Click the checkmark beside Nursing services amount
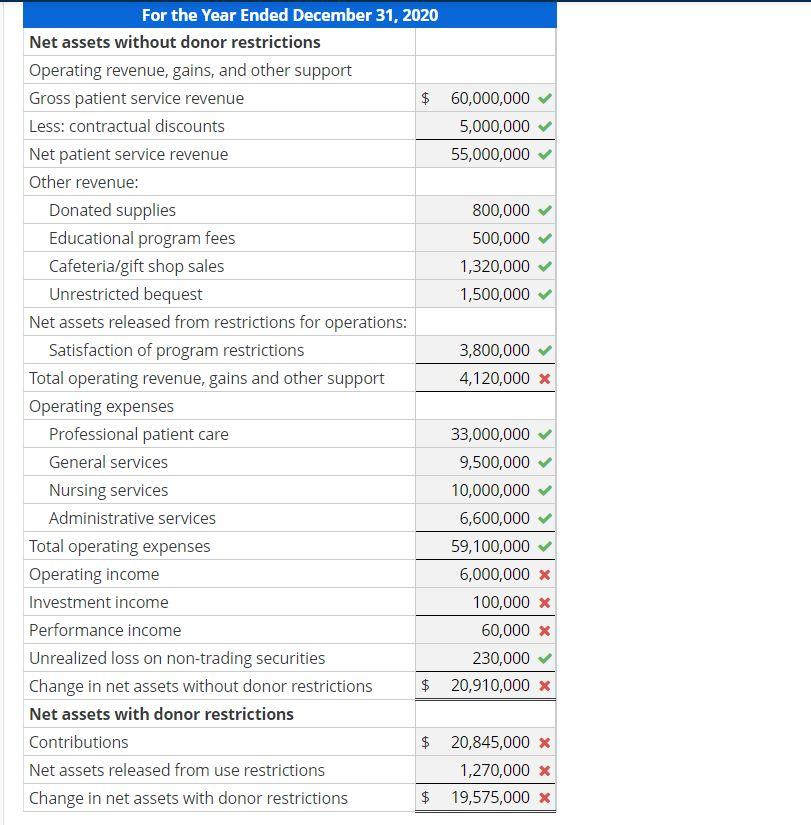811x825 pixels. pyautogui.click(x=546, y=490)
